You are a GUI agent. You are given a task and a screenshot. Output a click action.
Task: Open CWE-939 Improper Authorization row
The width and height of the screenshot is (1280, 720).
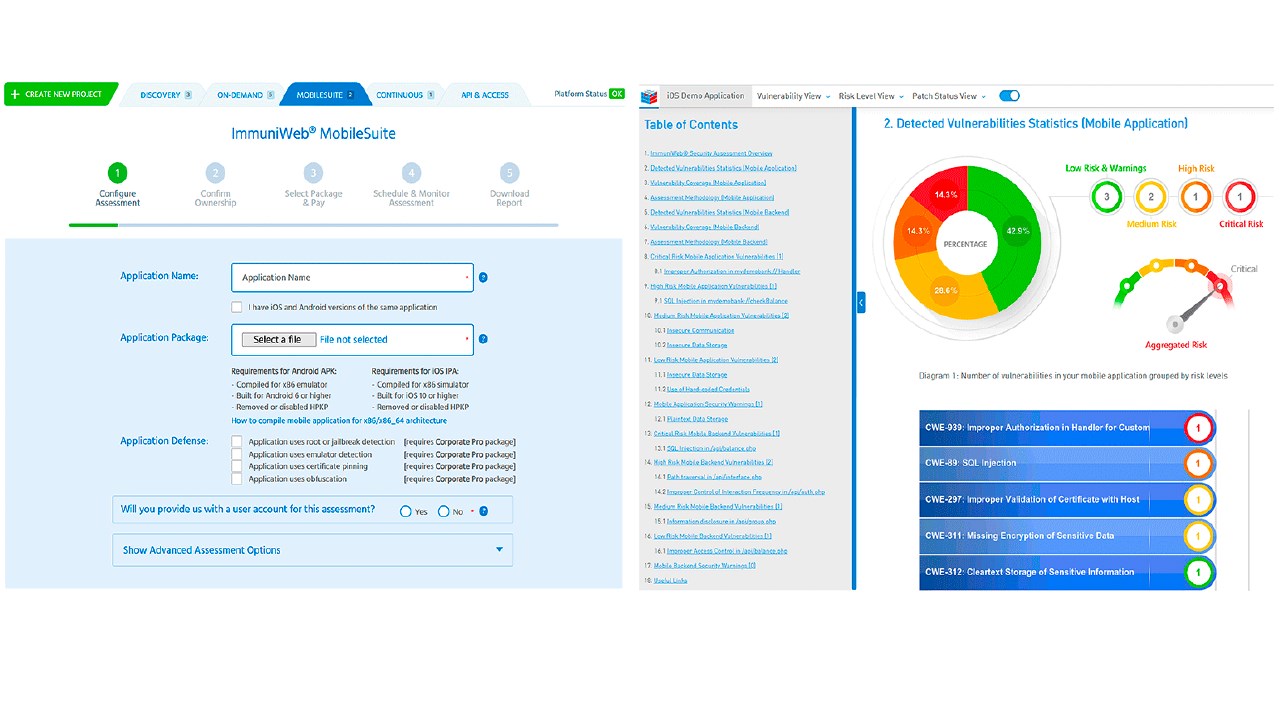coord(1067,428)
